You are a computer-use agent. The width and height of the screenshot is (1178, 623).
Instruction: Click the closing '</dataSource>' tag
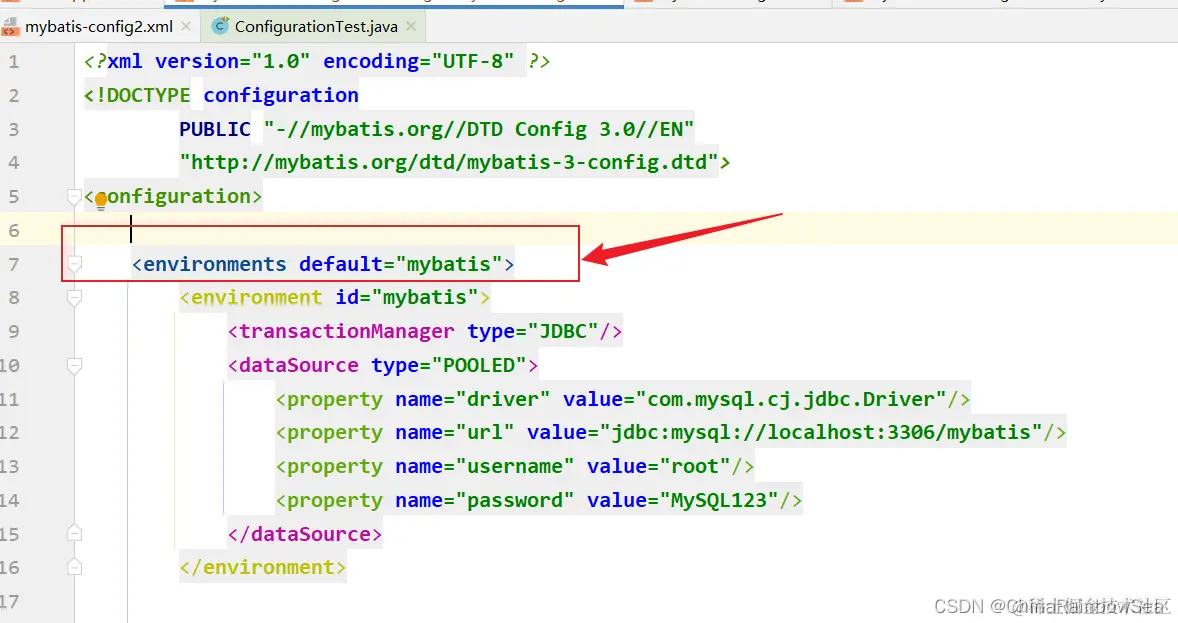pyautogui.click(x=305, y=534)
